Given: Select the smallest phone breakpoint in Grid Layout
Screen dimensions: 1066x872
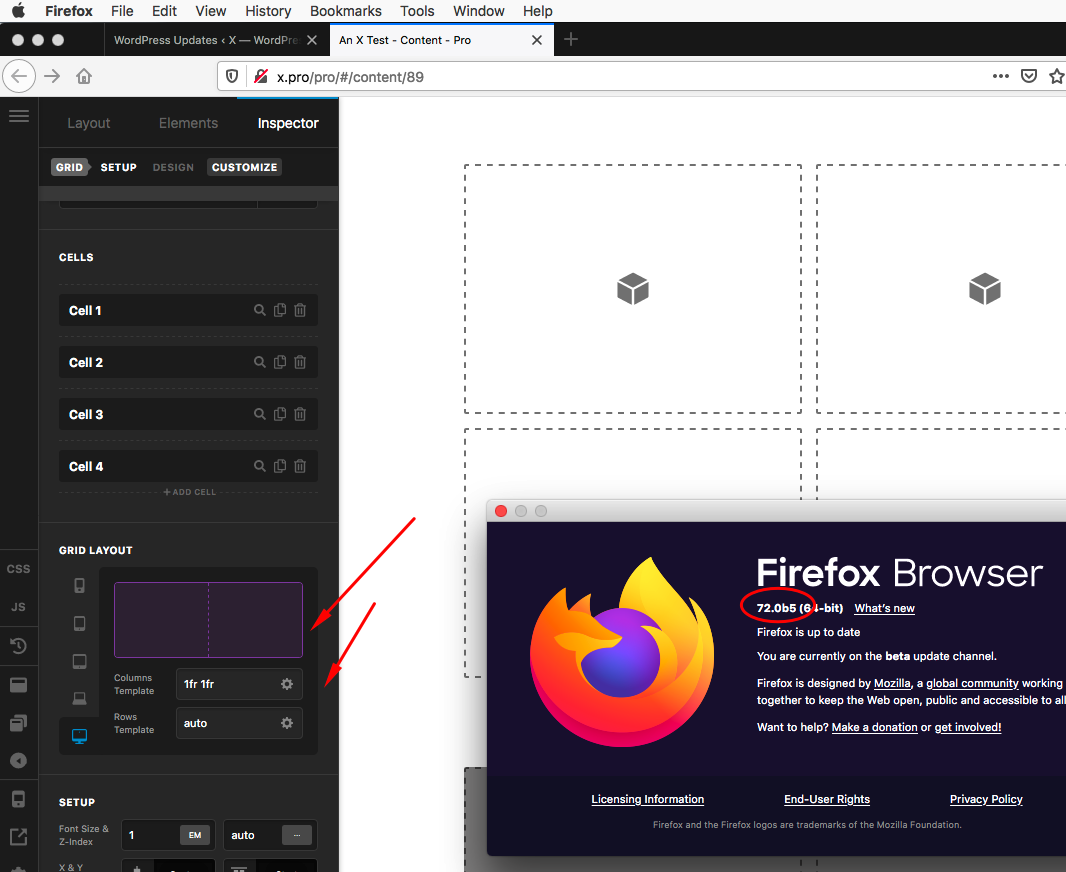Looking at the screenshot, I should pyautogui.click(x=80, y=585).
